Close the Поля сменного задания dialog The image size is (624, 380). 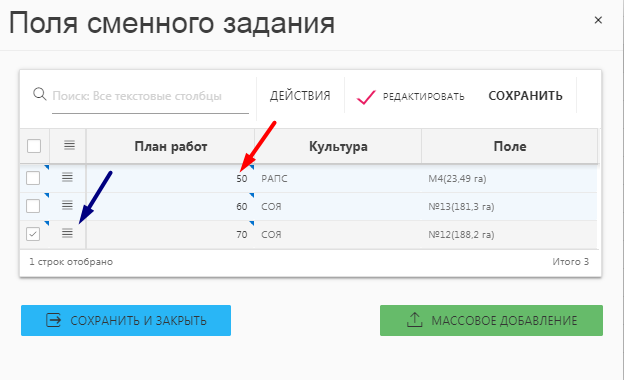click(598, 20)
